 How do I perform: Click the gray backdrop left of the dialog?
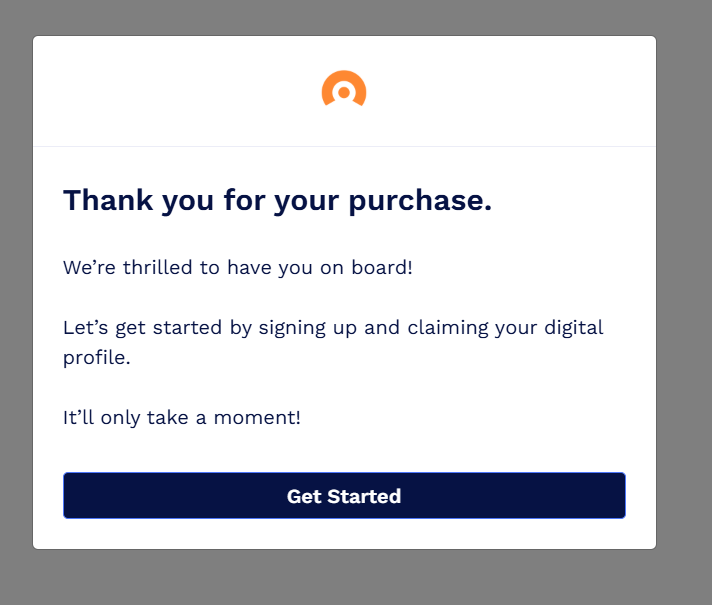16,300
